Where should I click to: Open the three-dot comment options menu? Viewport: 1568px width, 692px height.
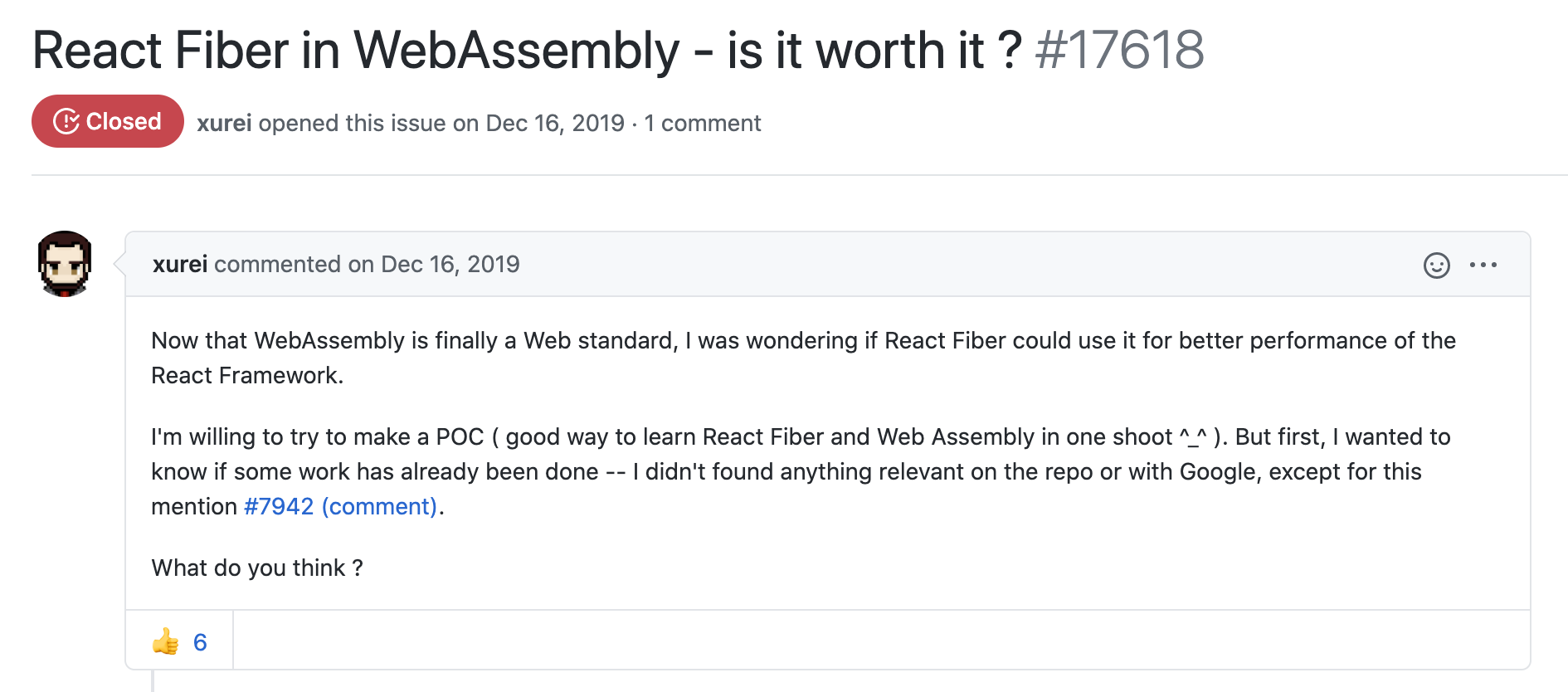(x=1483, y=265)
